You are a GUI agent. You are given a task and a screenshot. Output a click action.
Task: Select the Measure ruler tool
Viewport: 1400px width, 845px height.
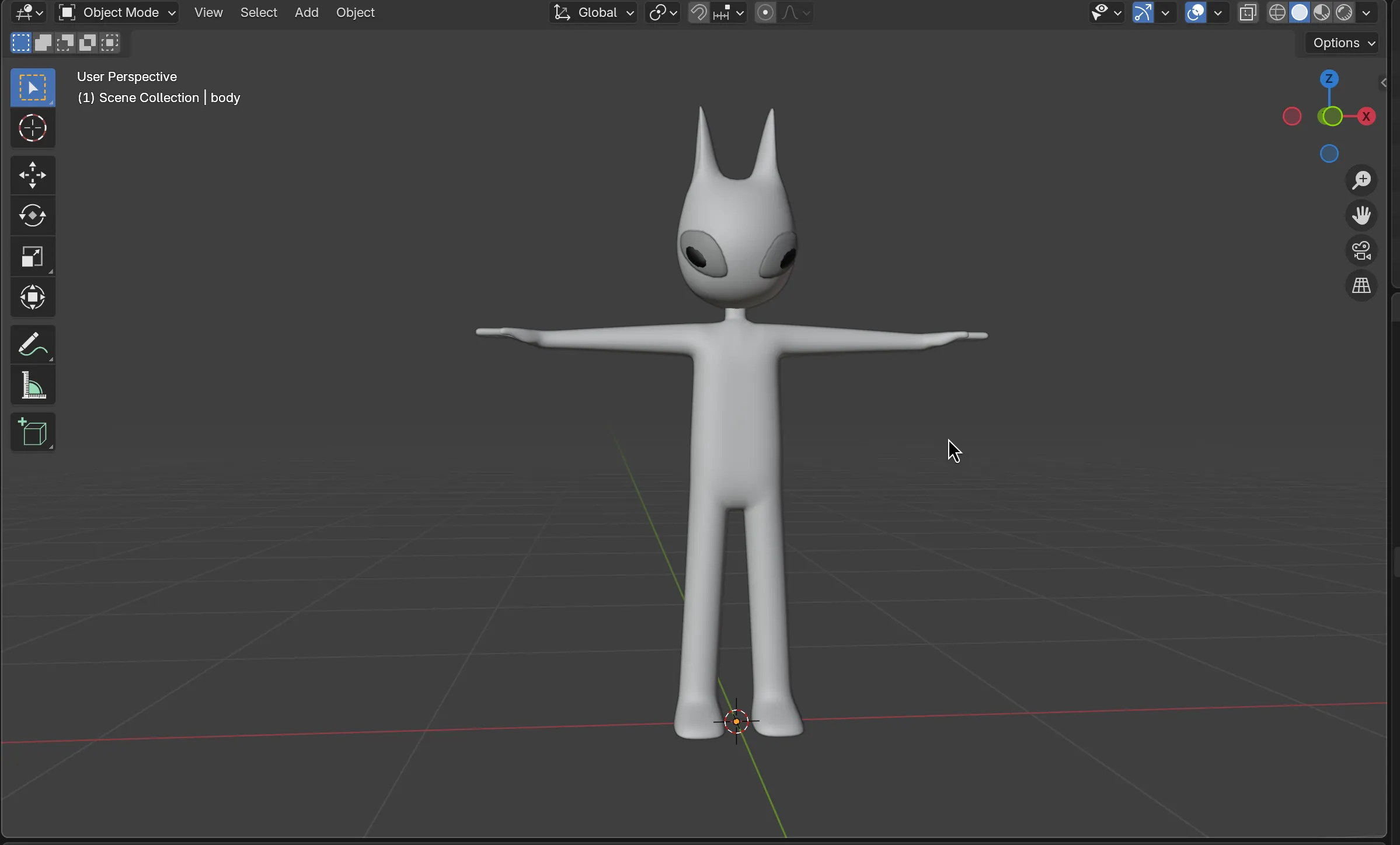pyautogui.click(x=33, y=386)
